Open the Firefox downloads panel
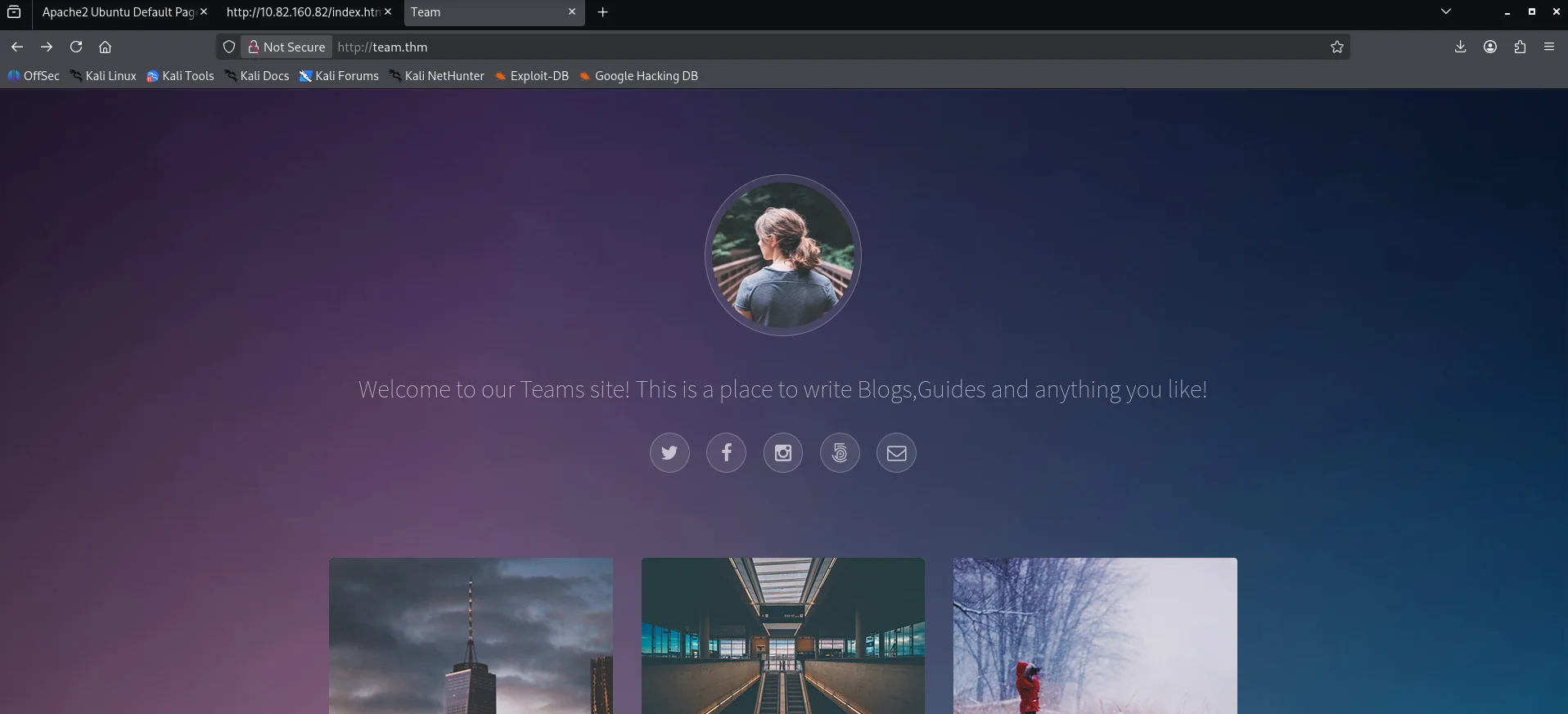1568x714 pixels. click(x=1460, y=47)
